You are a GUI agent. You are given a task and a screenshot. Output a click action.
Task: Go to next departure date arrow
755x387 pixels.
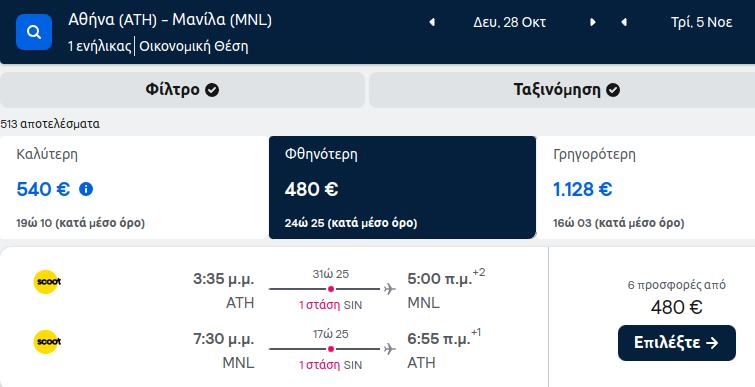[x=593, y=22]
